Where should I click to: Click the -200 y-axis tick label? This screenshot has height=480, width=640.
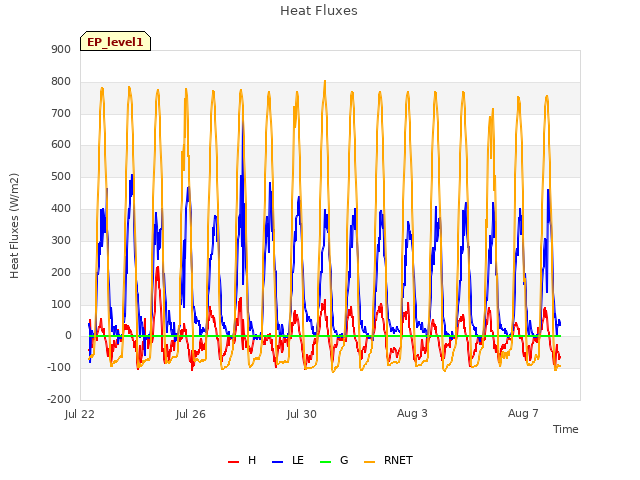point(59,399)
